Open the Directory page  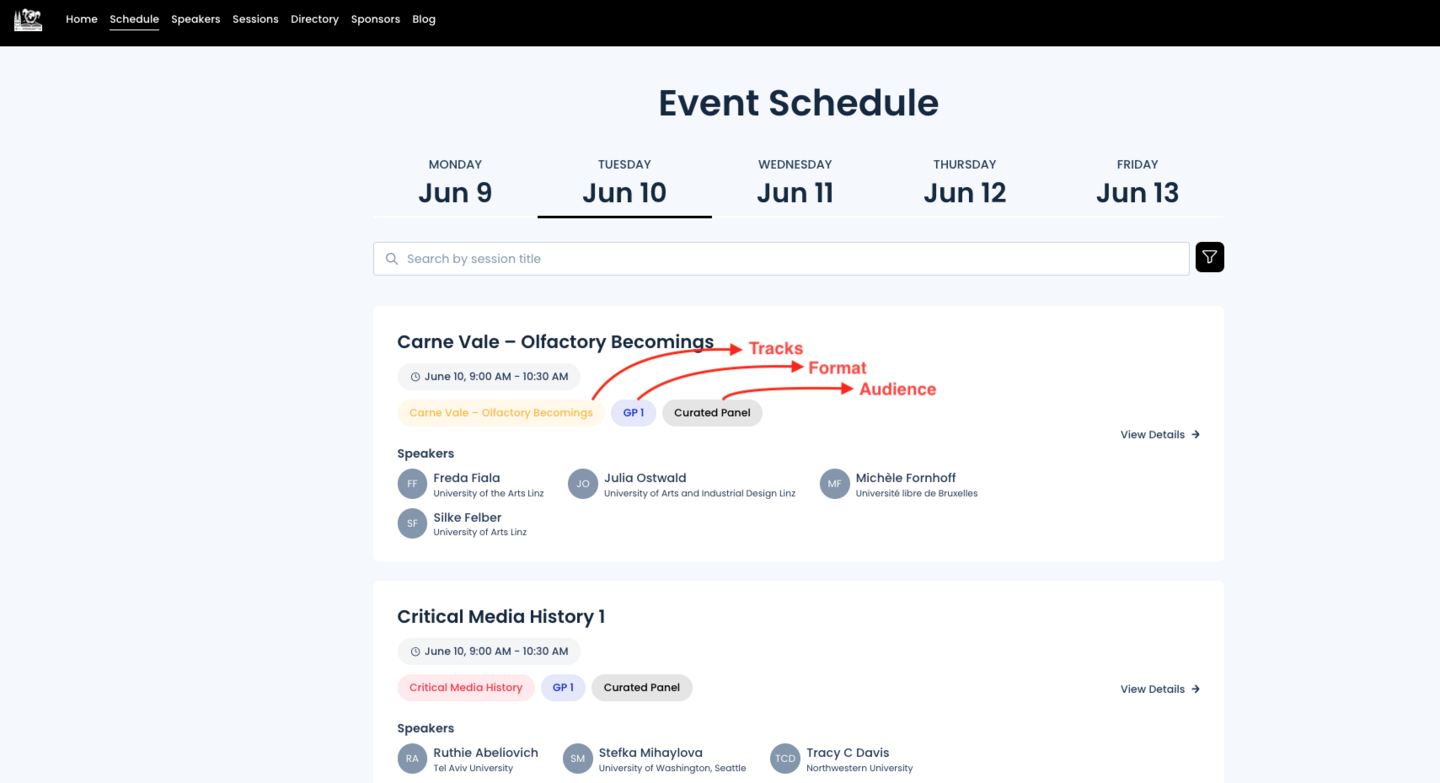314,19
